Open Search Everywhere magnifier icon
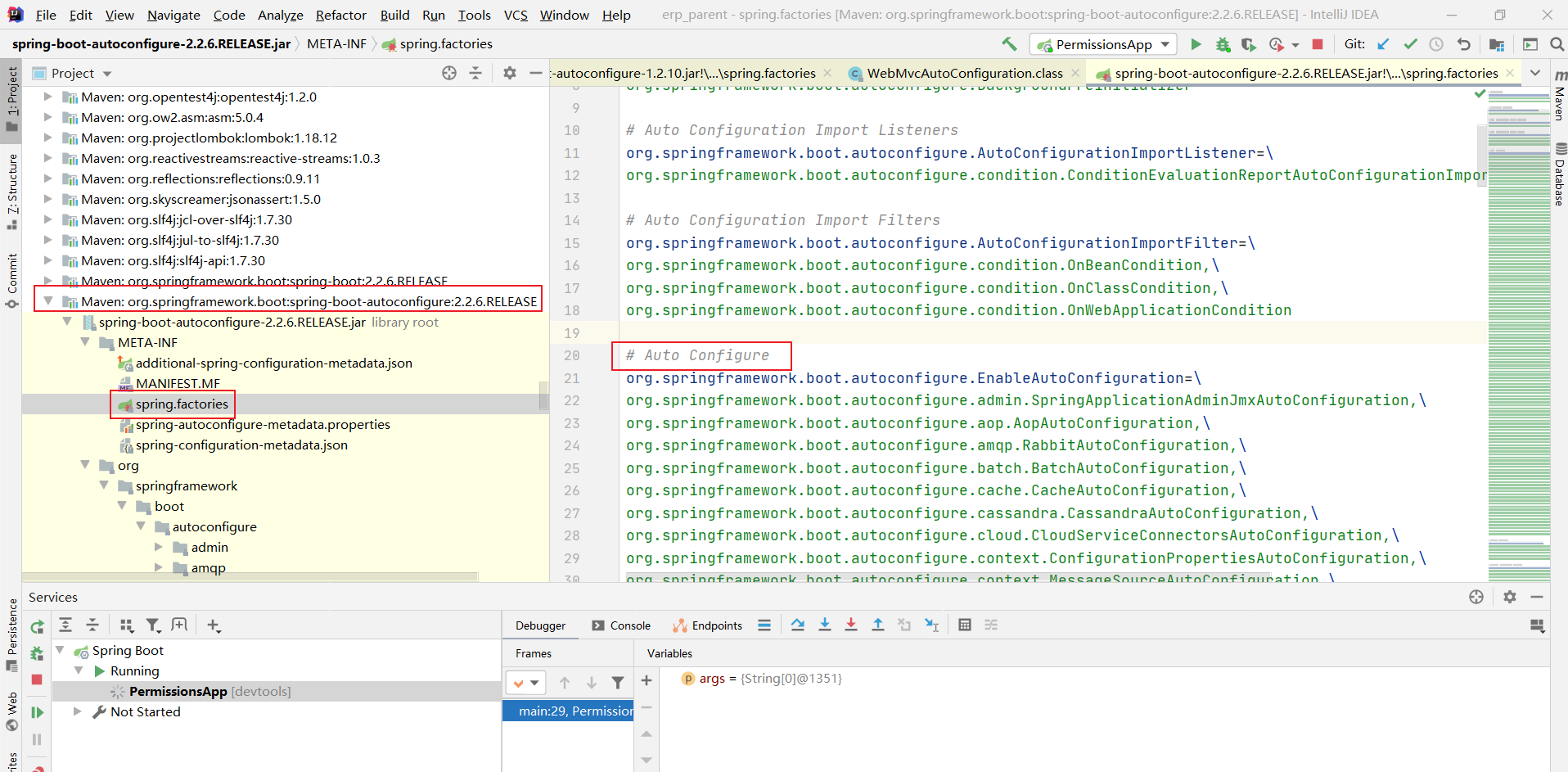 (x=1557, y=44)
